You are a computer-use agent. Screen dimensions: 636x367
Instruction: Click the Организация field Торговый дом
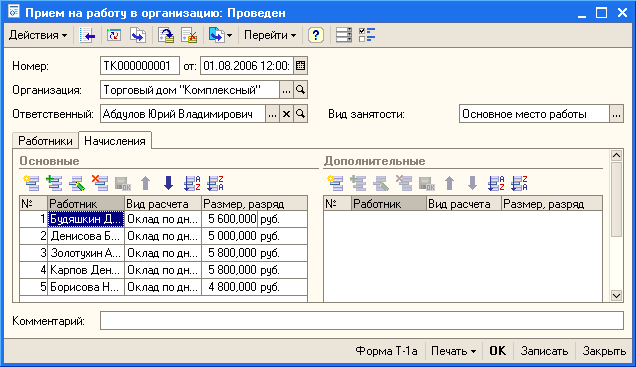point(190,90)
